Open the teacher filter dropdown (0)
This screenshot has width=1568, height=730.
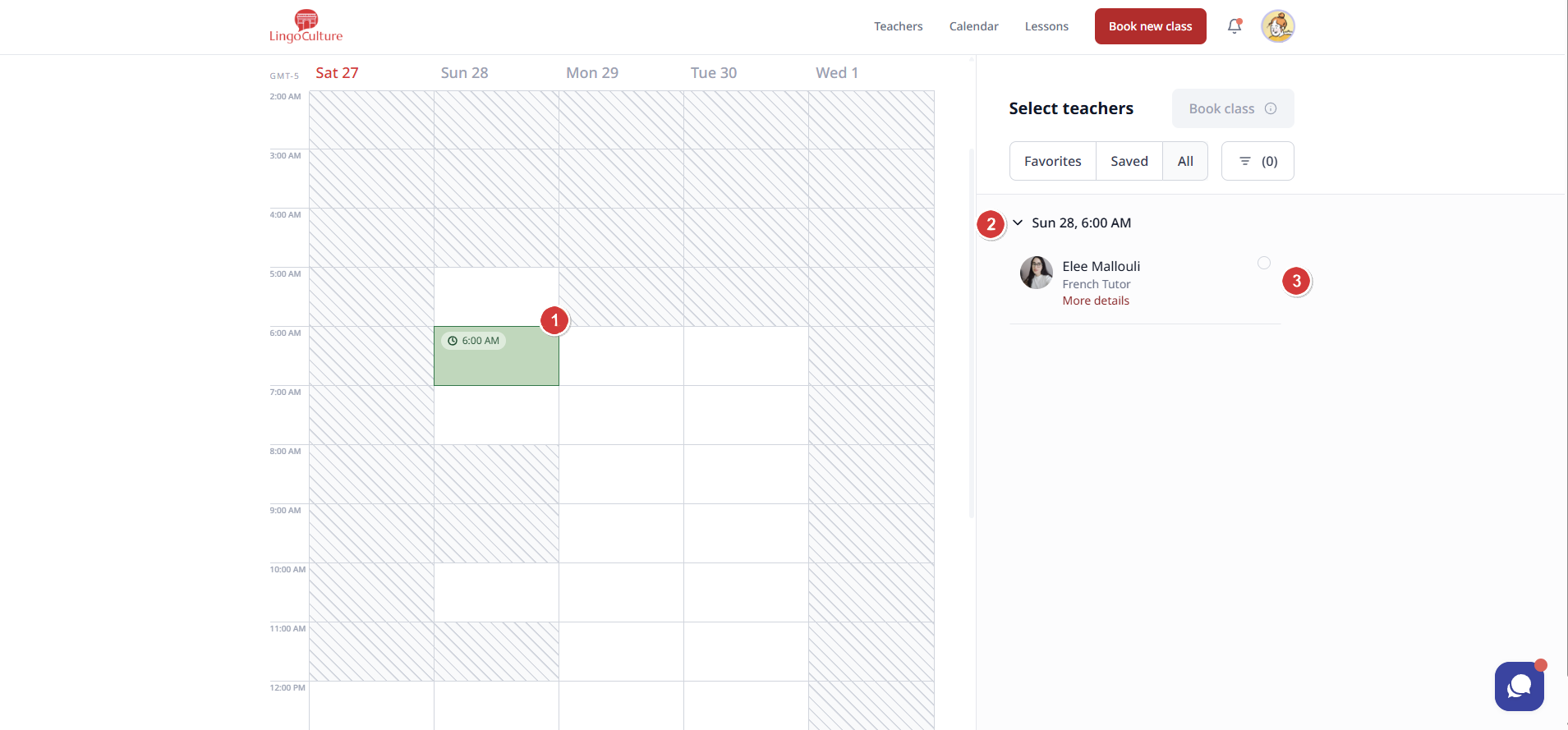coord(1257,161)
